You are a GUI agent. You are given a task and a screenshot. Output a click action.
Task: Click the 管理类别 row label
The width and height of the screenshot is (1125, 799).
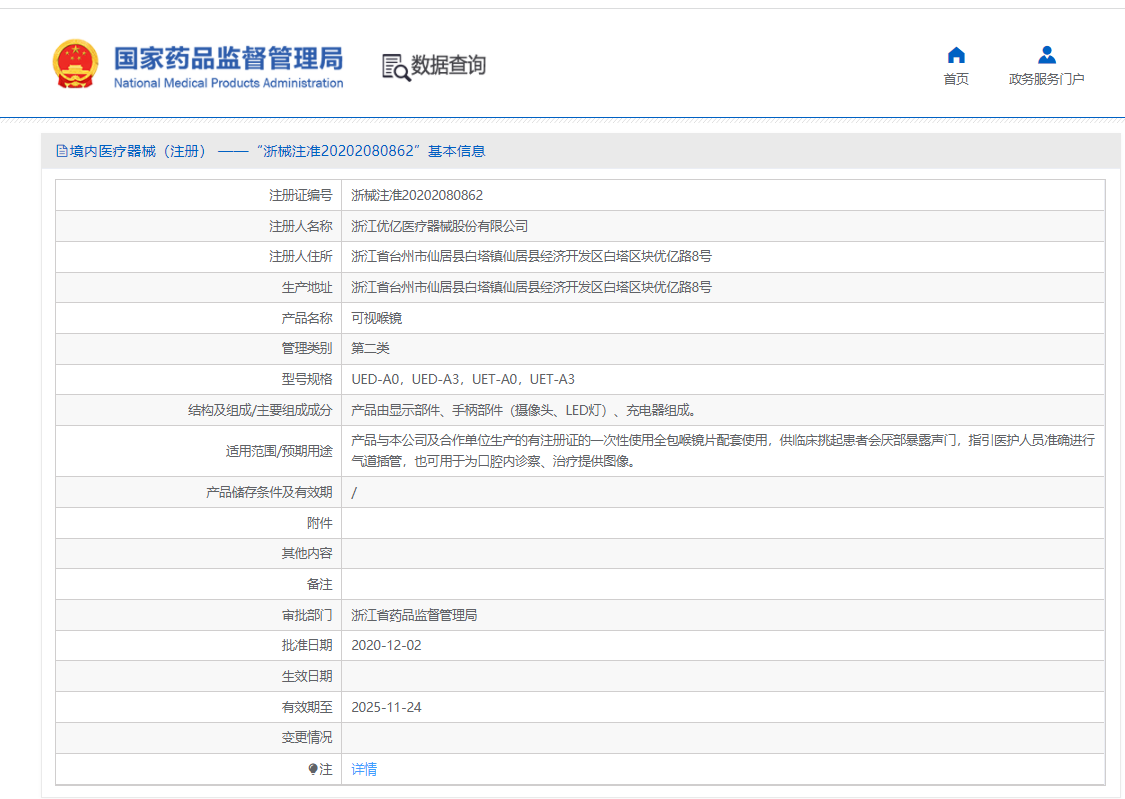tap(307, 348)
